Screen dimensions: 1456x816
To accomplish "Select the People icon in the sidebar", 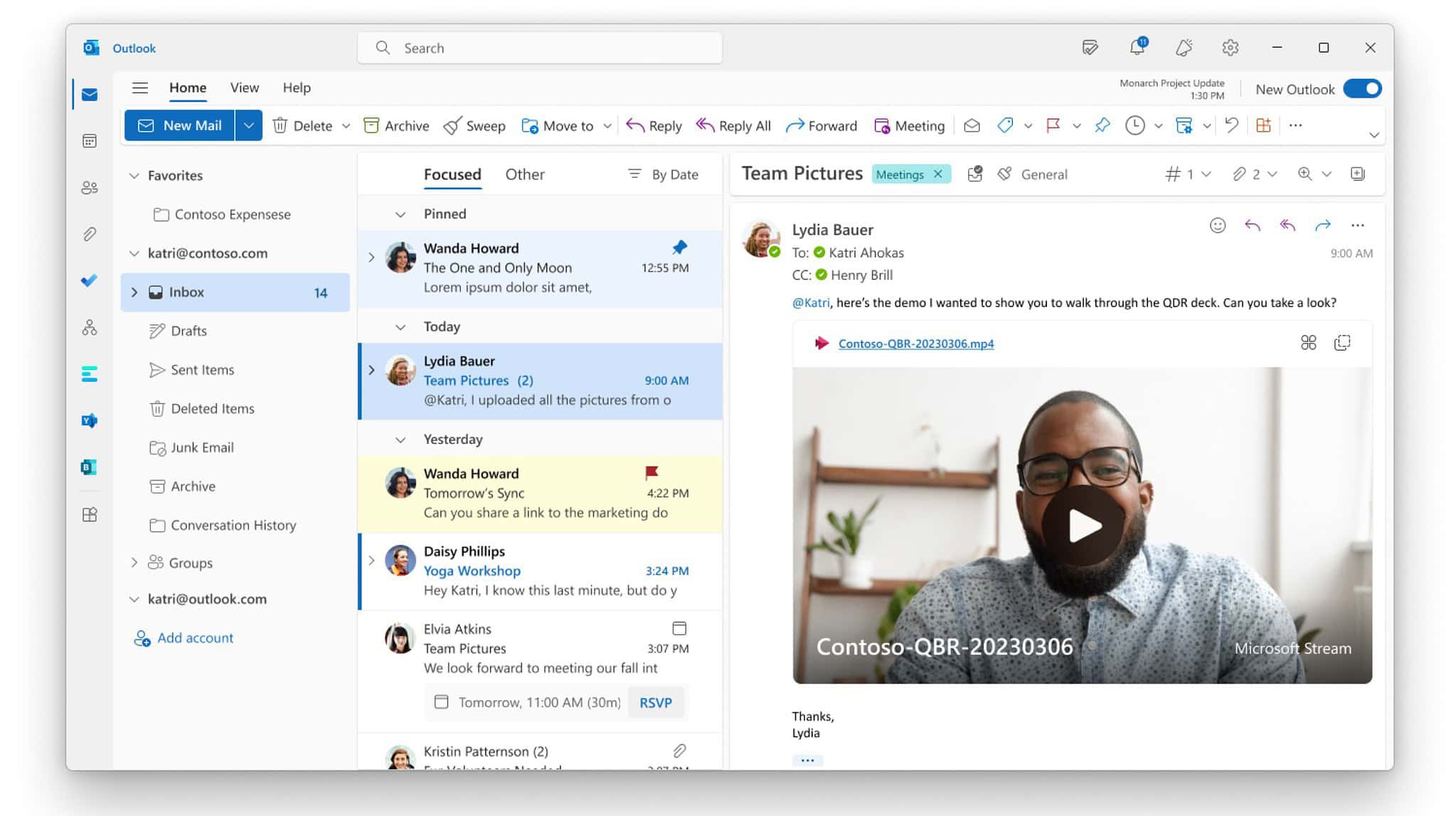I will [90, 187].
